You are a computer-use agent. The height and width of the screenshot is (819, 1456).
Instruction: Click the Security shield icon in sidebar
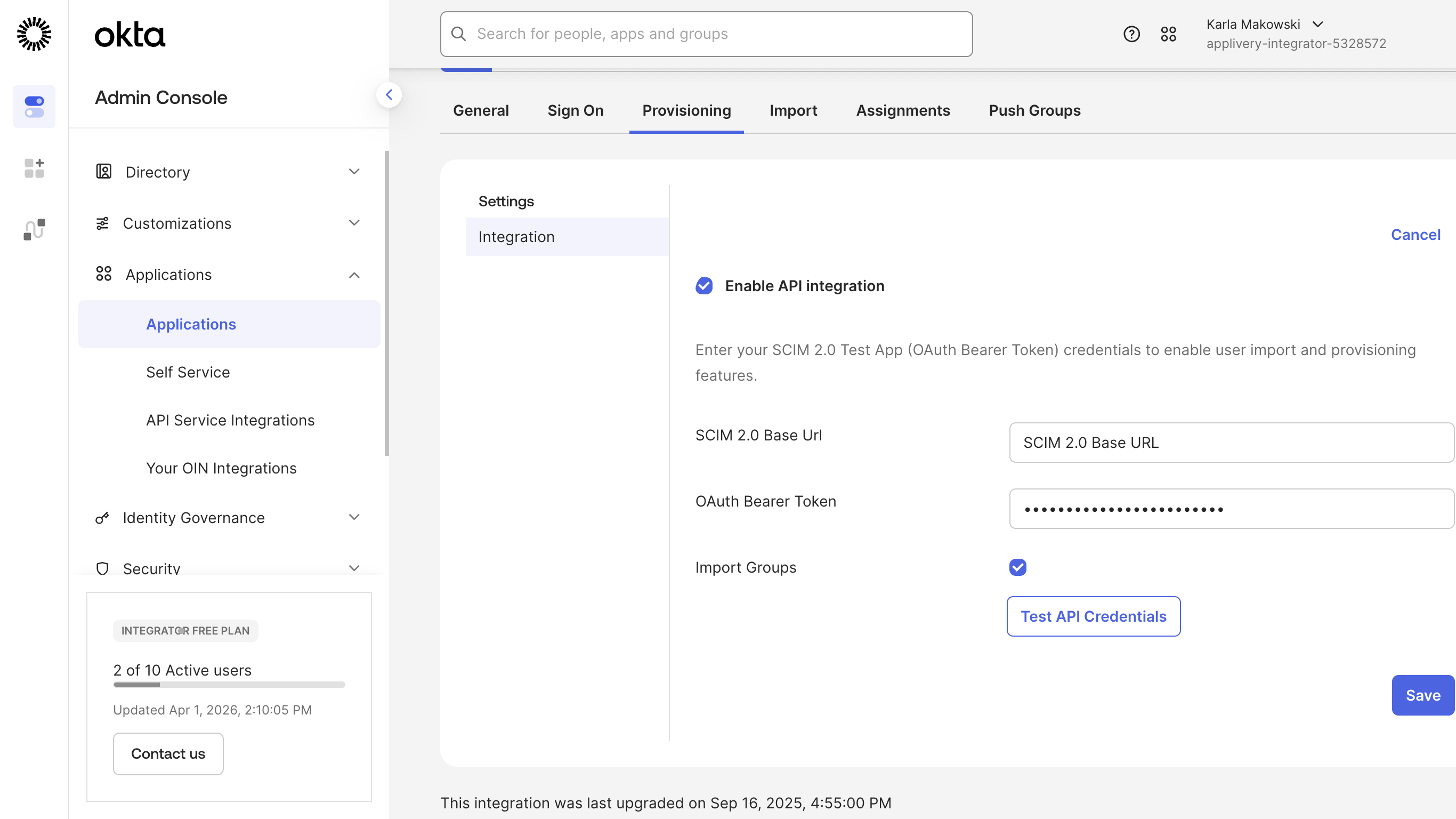[x=102, y=568]
